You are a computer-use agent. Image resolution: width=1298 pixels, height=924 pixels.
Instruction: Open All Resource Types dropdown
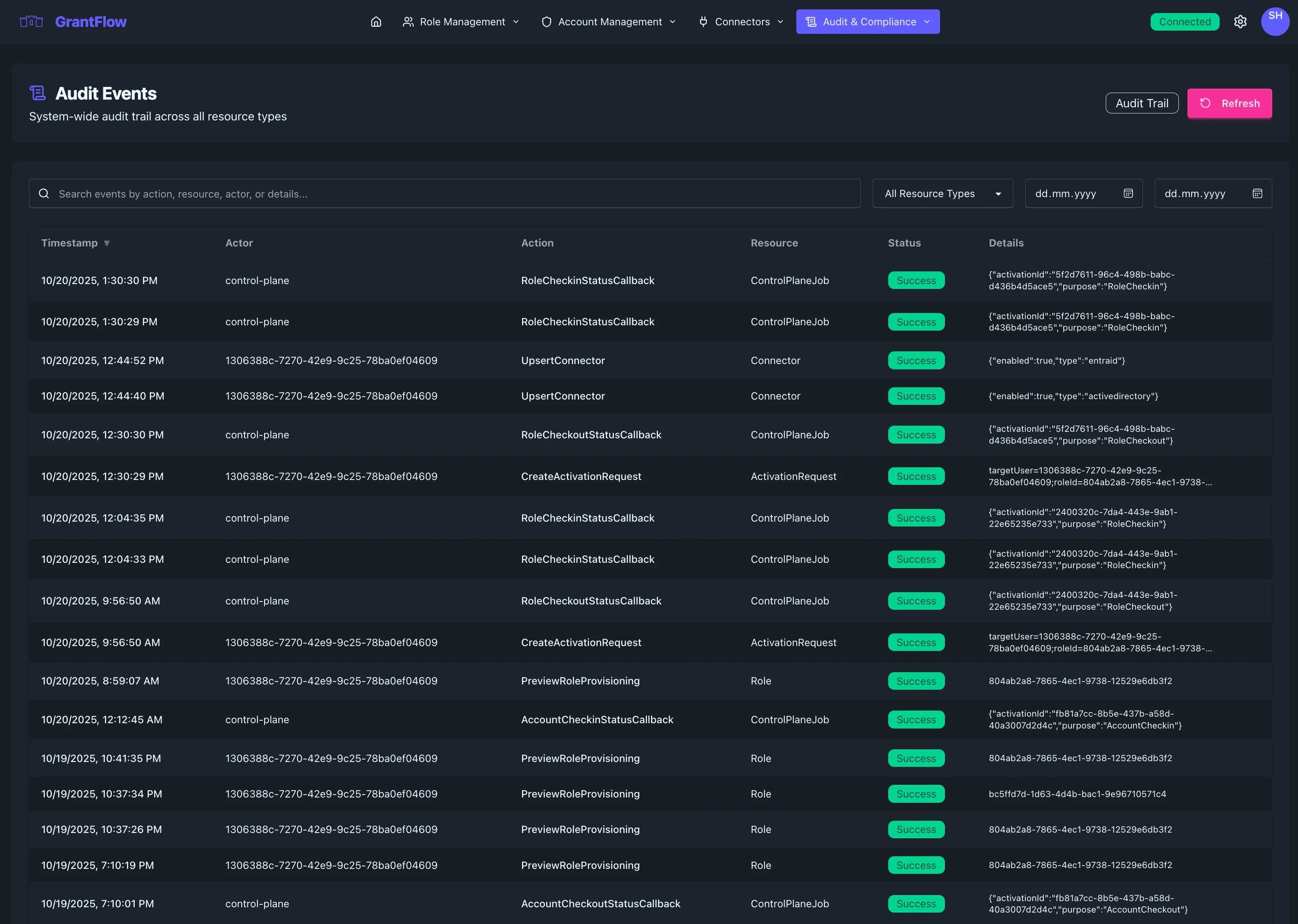pyautogui.click(x=942, y=193)
